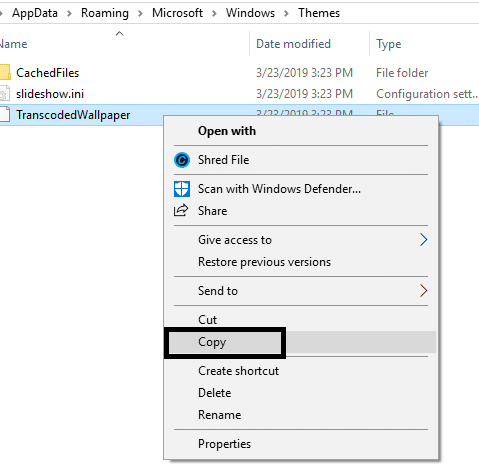Choose Scan with Windows Defender
This screenshot has height=475, width=479.
pos(301,189)
